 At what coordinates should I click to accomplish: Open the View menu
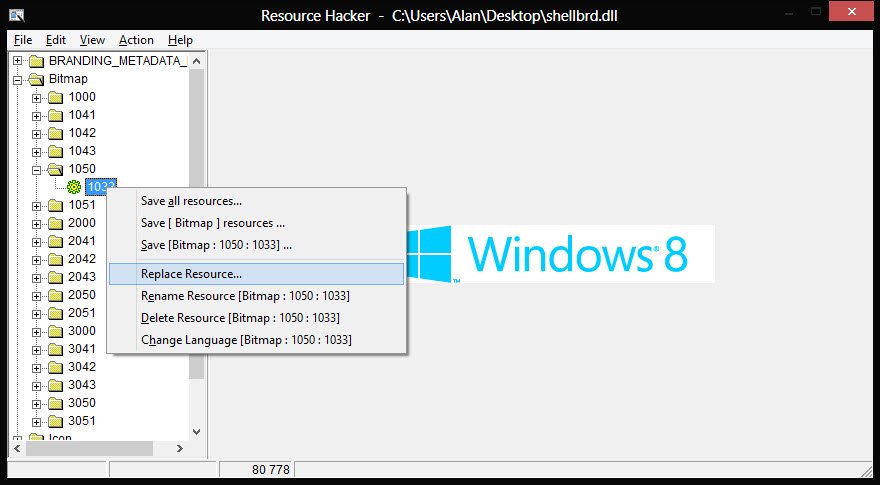pos(92,40)
